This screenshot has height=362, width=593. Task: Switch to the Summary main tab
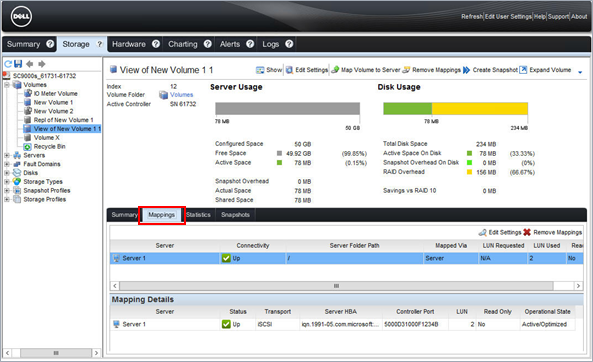23,44
